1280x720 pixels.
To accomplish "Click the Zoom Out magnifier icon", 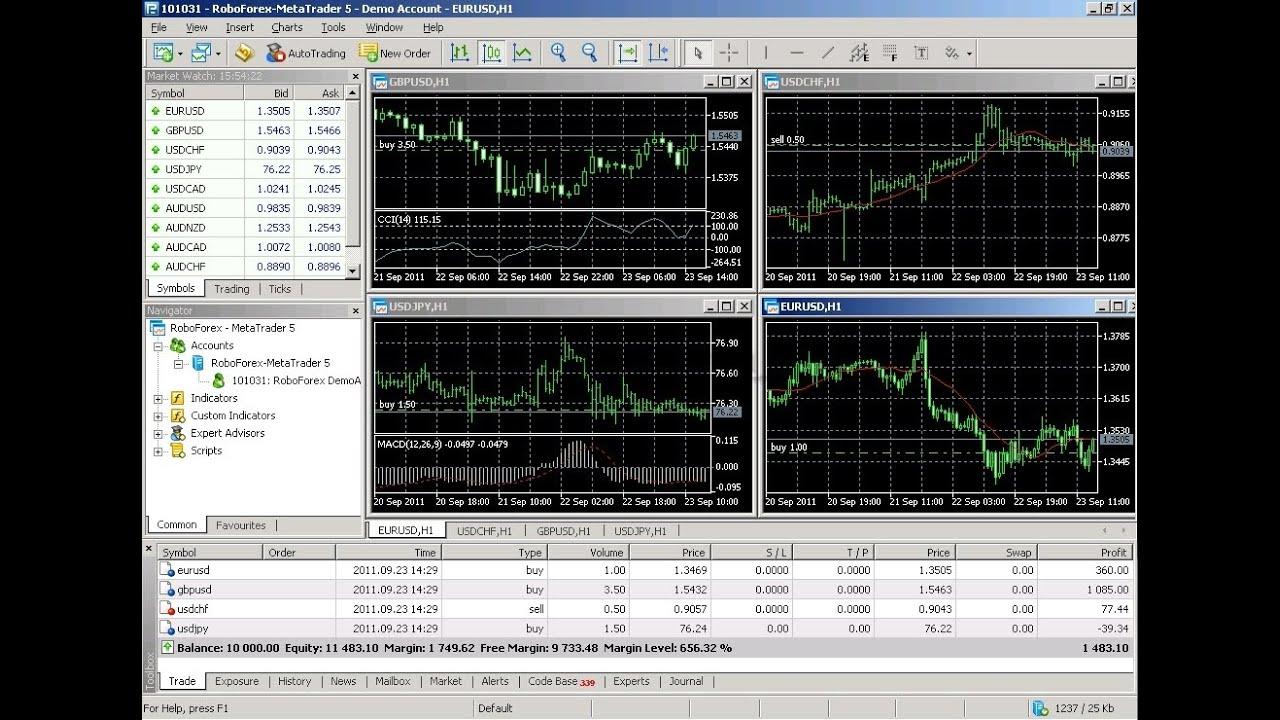I will 589,53.
